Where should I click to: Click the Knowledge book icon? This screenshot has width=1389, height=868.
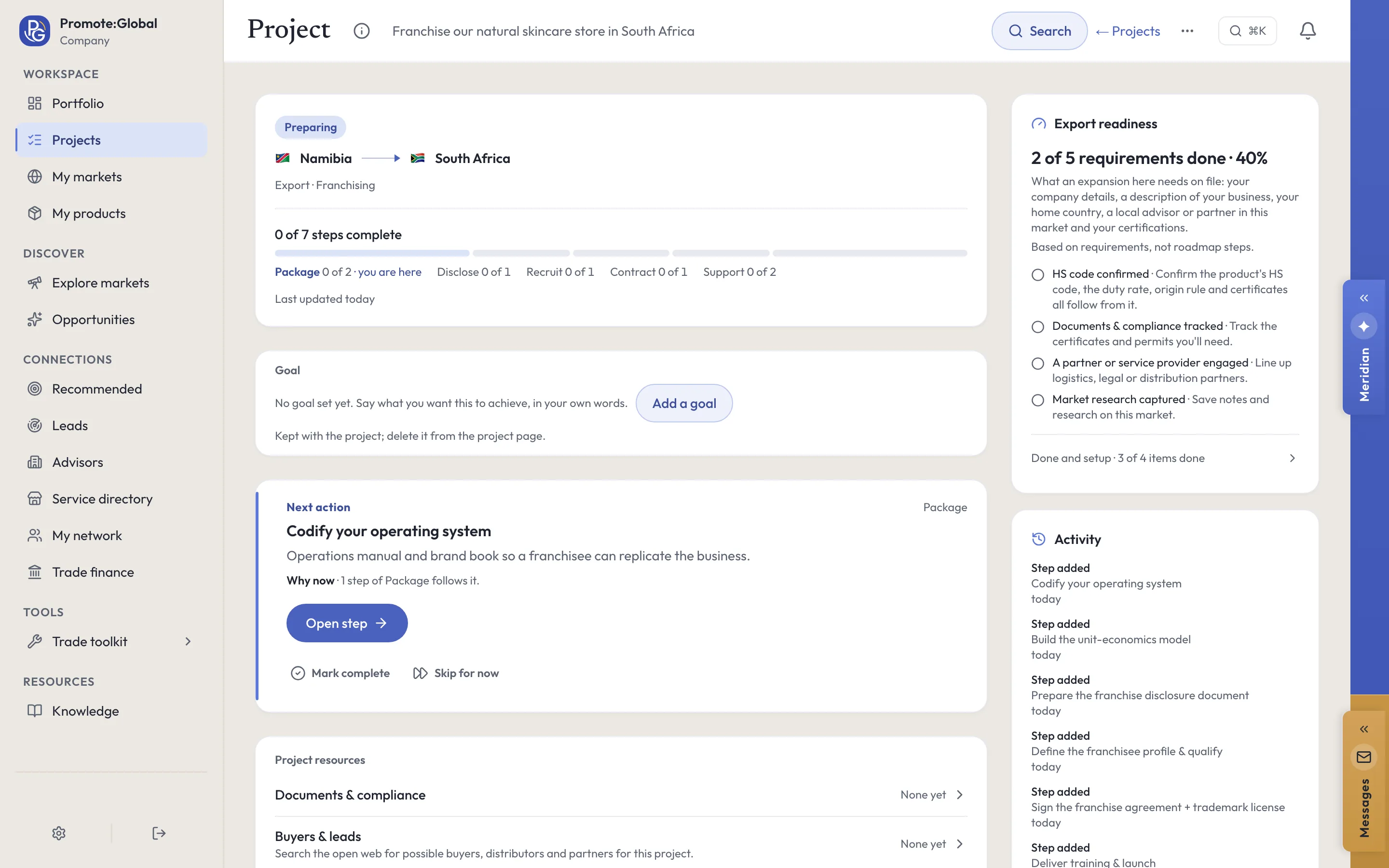pyautogui.click(x=35, y=711)
